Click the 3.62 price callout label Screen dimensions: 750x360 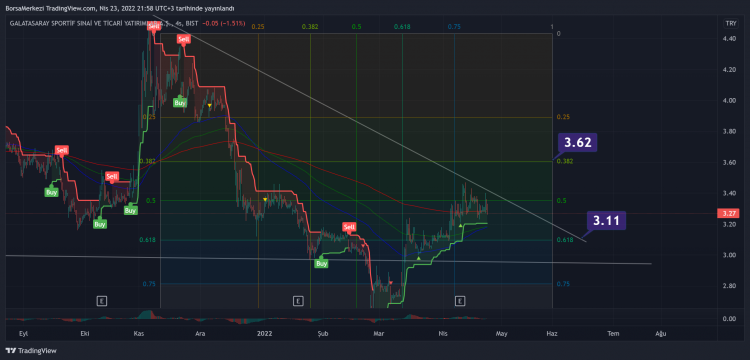pyautogui.click(x=577, y=142)
